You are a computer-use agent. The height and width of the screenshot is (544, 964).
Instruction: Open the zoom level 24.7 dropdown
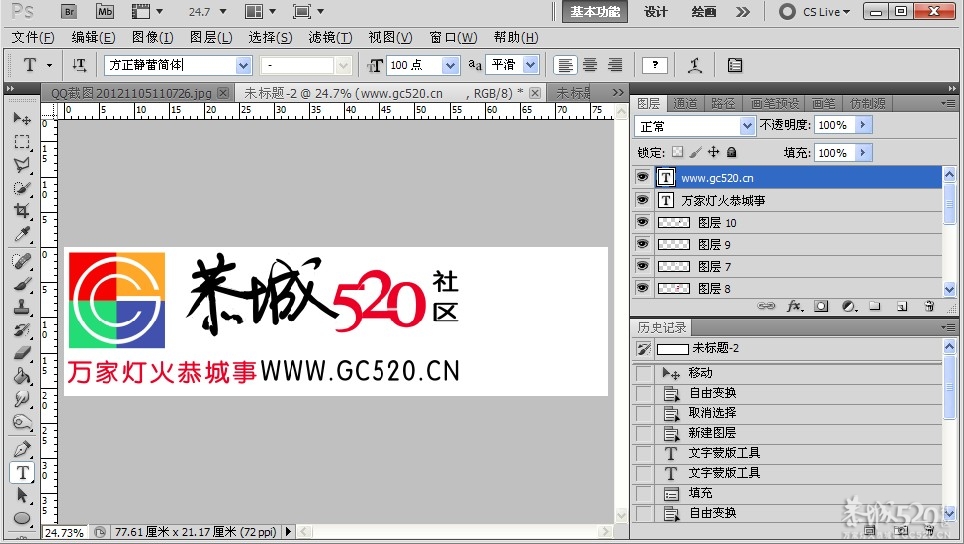(223, 12)
